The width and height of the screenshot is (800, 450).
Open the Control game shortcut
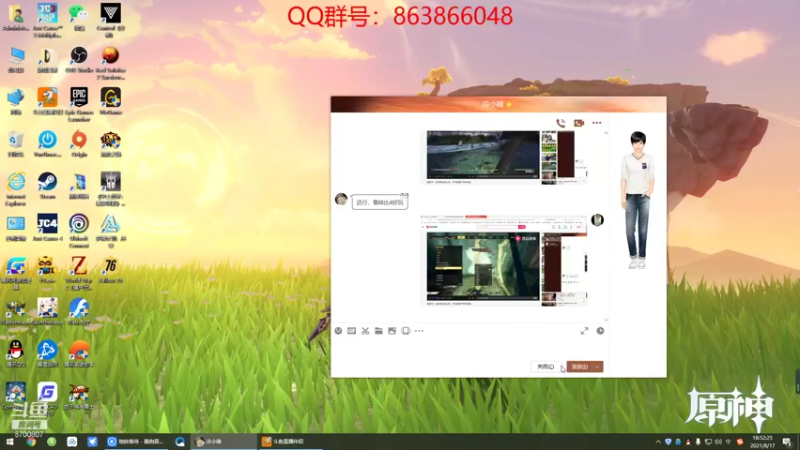[110, 20]
